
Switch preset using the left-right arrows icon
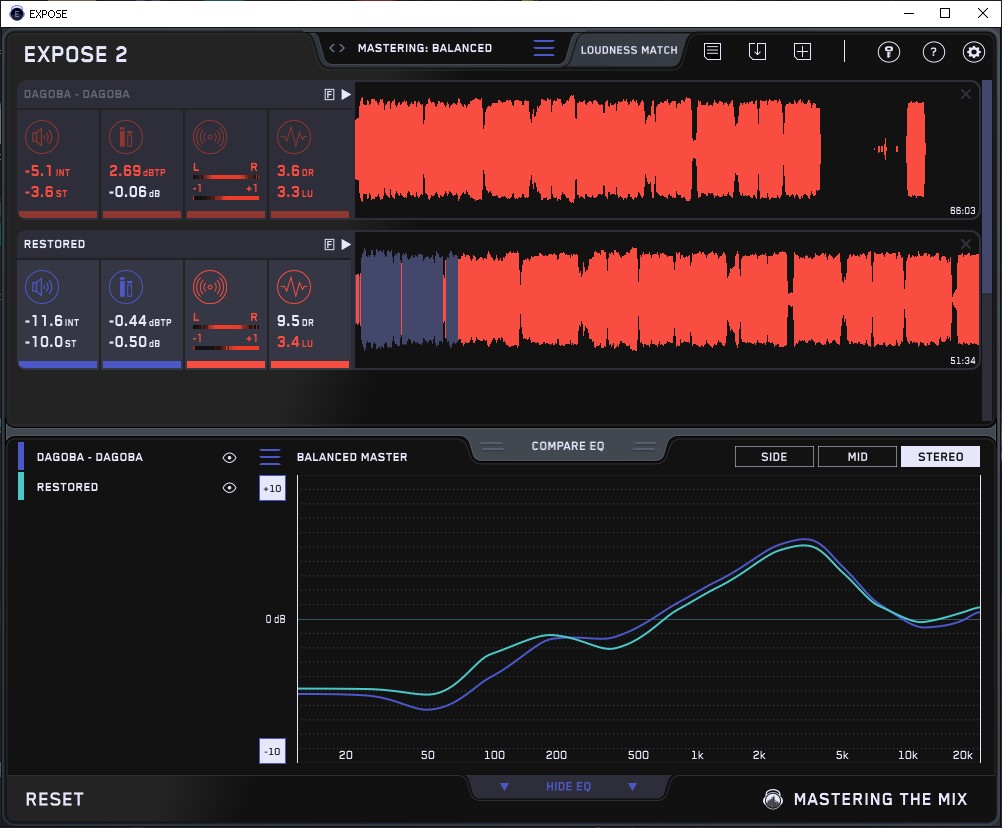[x=337, y=48]
